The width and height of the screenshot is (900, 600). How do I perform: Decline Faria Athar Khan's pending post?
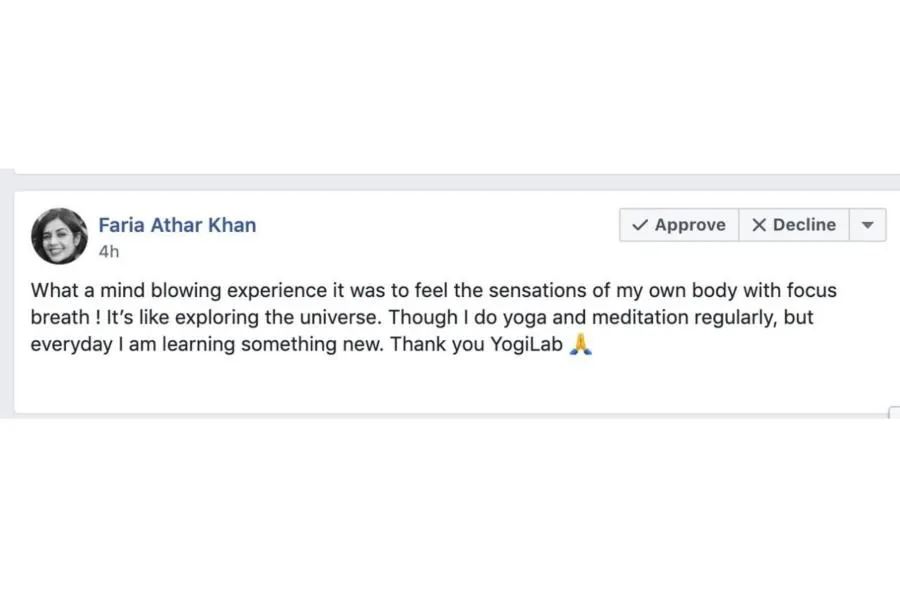click(794, 225)
